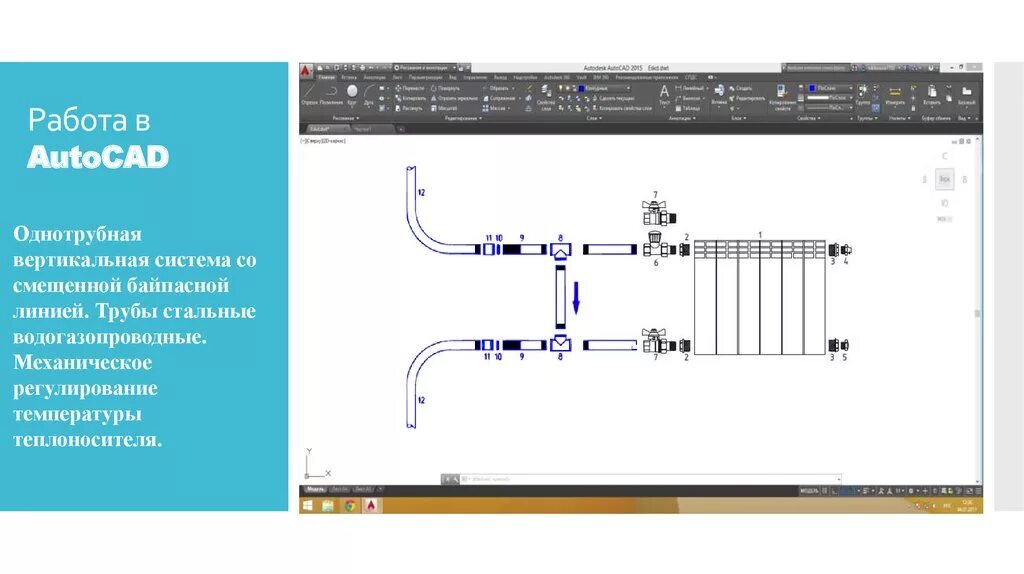This screenshot has width=1024, height=574.
Task: Select the Polyline (Полилиния) tool
Action: (332, 94)
